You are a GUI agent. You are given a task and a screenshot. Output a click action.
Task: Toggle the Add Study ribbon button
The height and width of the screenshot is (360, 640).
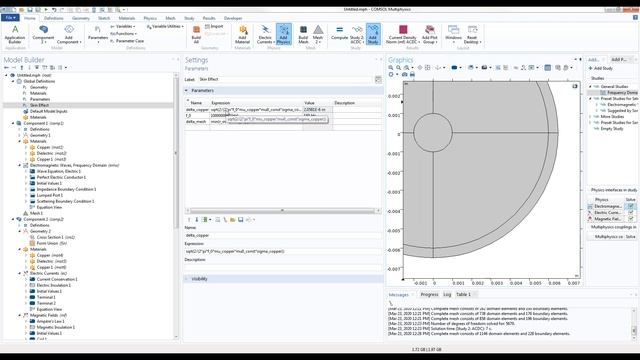373,34
